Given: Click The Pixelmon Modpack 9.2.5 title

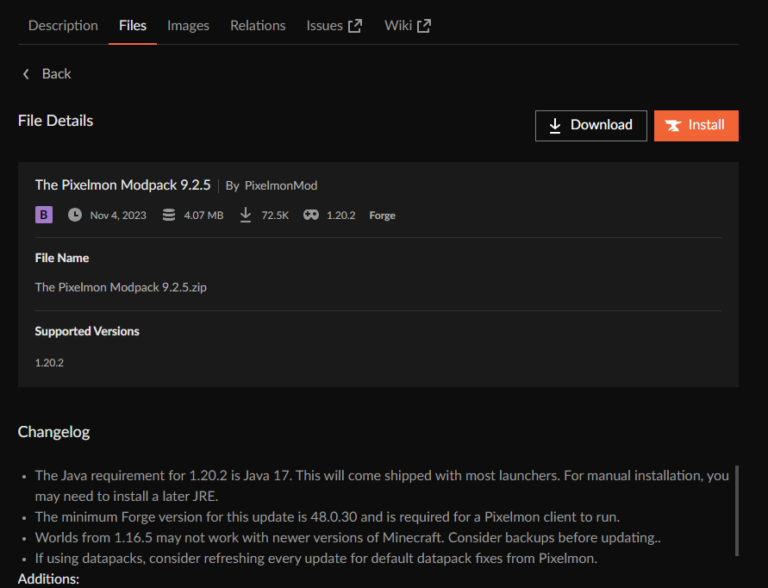Looking at the screenshot, I should [123, 185].
